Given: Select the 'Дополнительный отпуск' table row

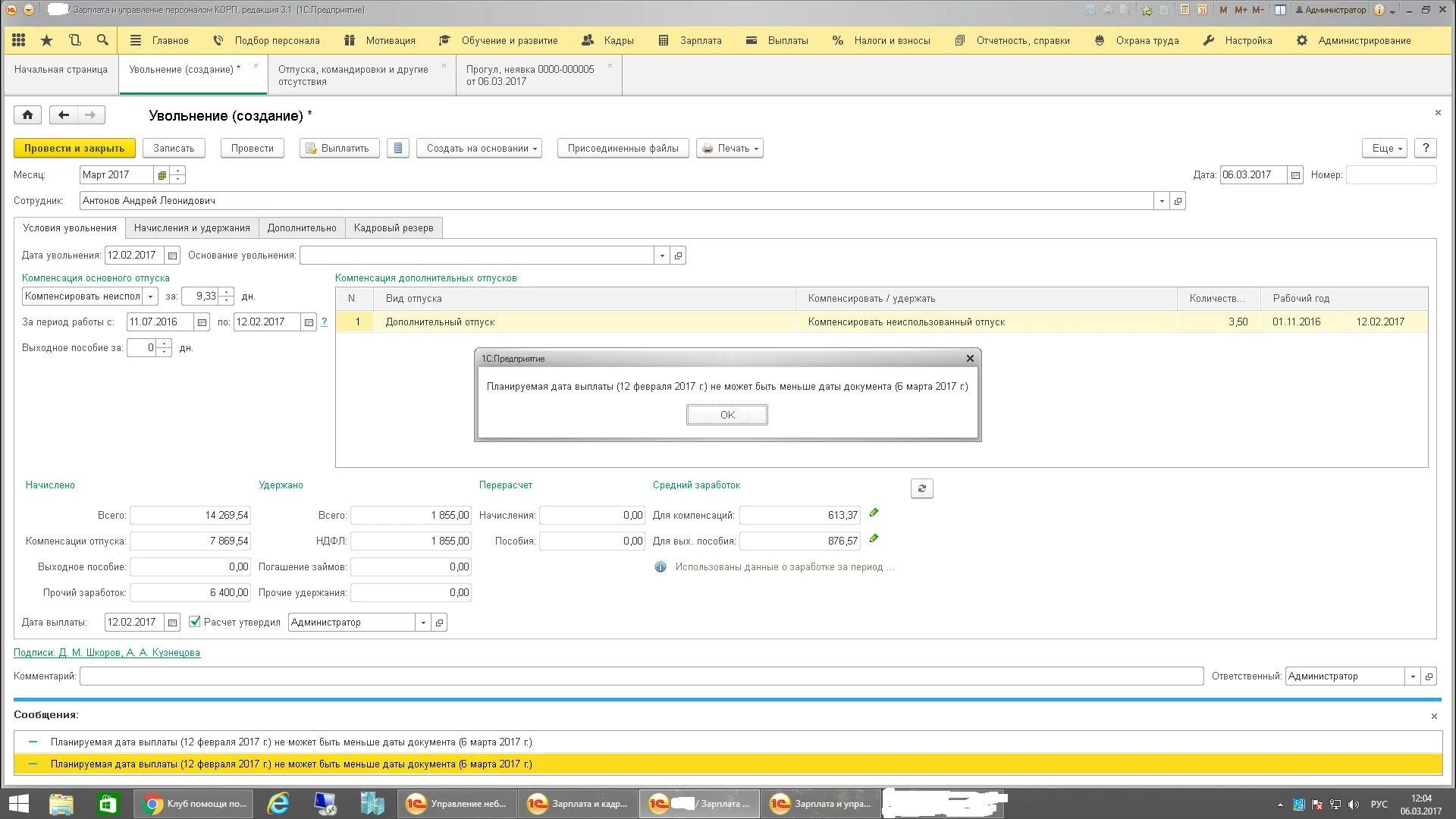Looking at the screenshot, I should pos(882,322).
